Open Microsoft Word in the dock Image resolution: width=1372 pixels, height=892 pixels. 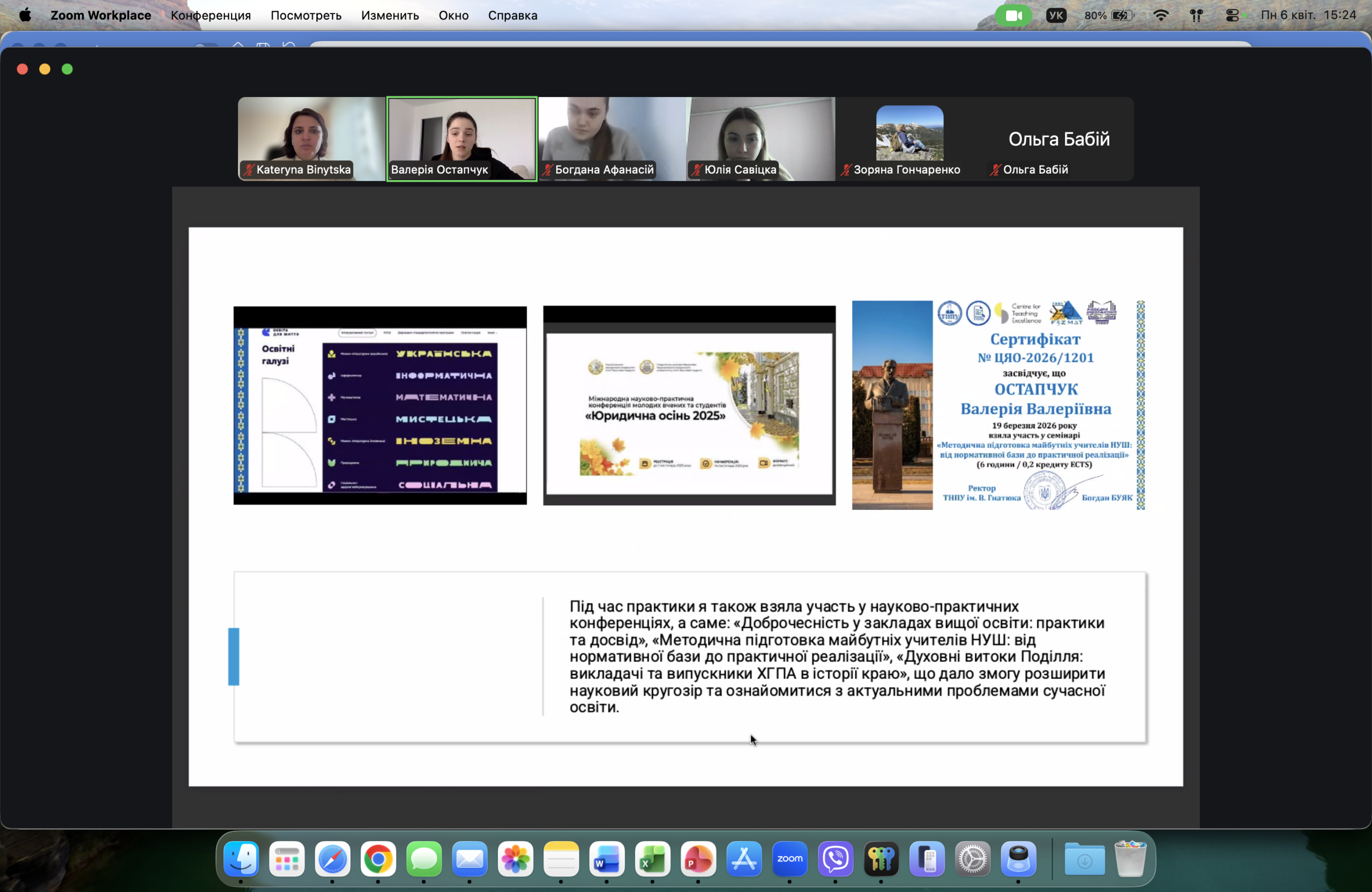607,859
